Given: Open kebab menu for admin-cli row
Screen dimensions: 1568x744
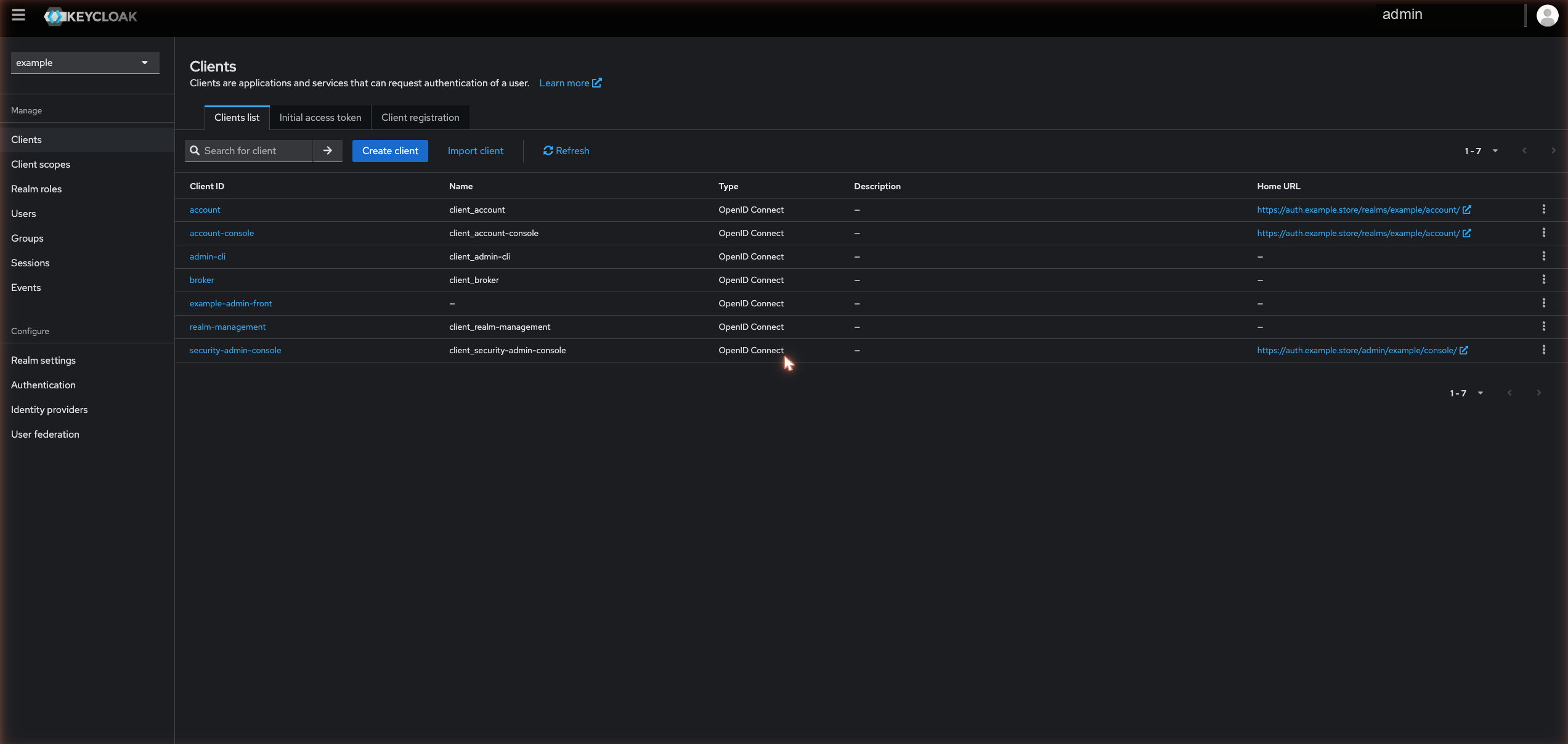Looking at the screenshot, I should point(1544,256).
